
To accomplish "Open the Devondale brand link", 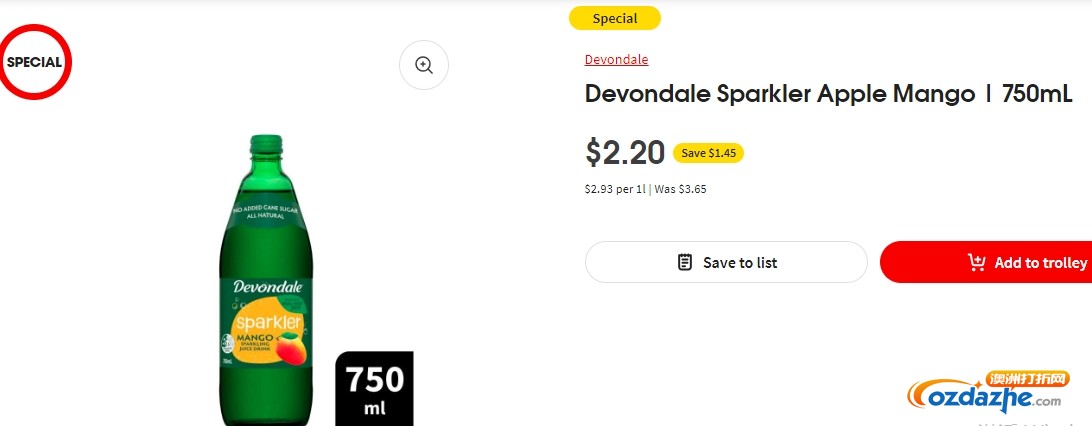I will pos(616,59).
